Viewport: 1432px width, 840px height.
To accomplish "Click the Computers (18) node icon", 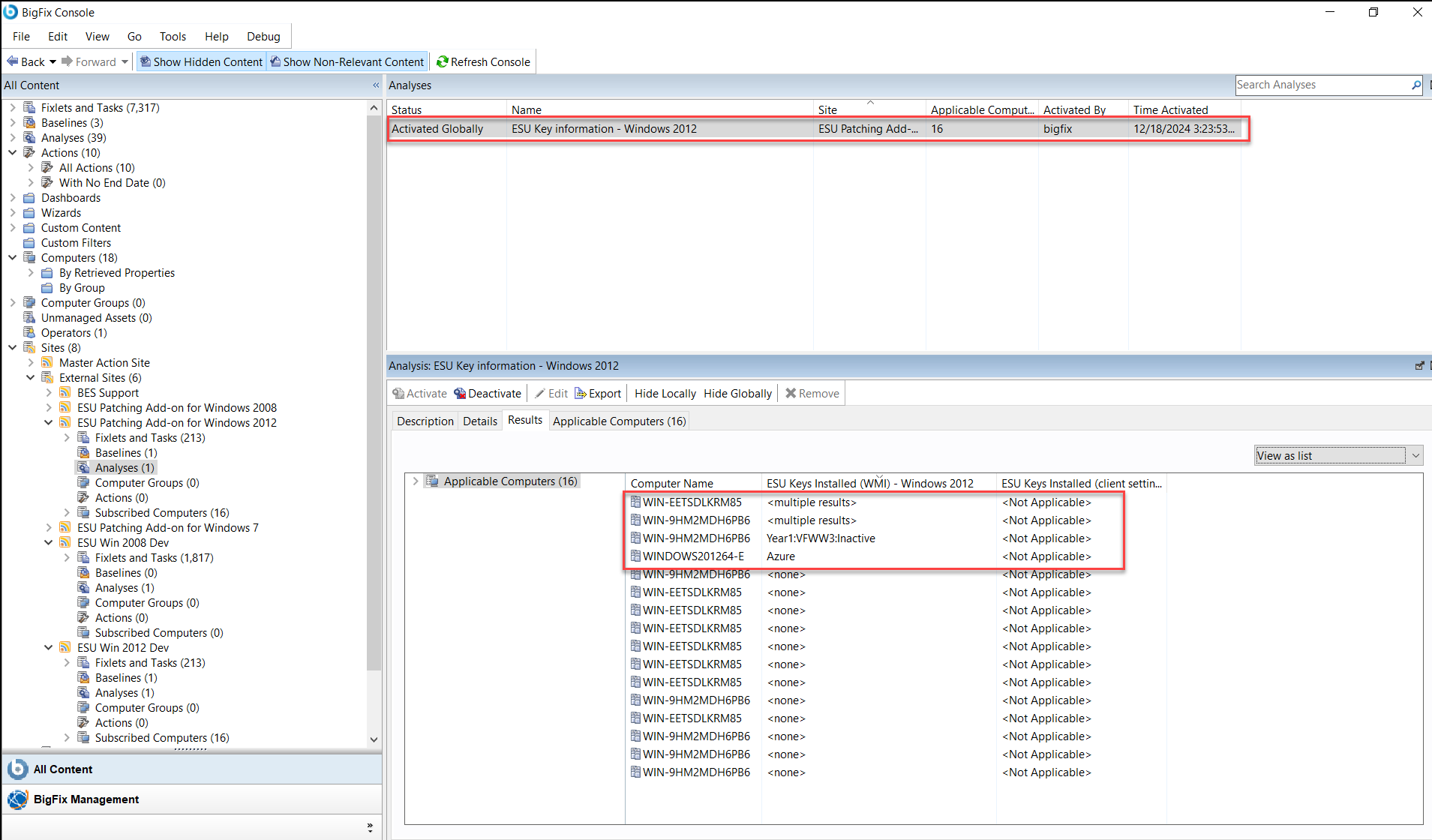I will pyautogui.click(x=29, y=258).
